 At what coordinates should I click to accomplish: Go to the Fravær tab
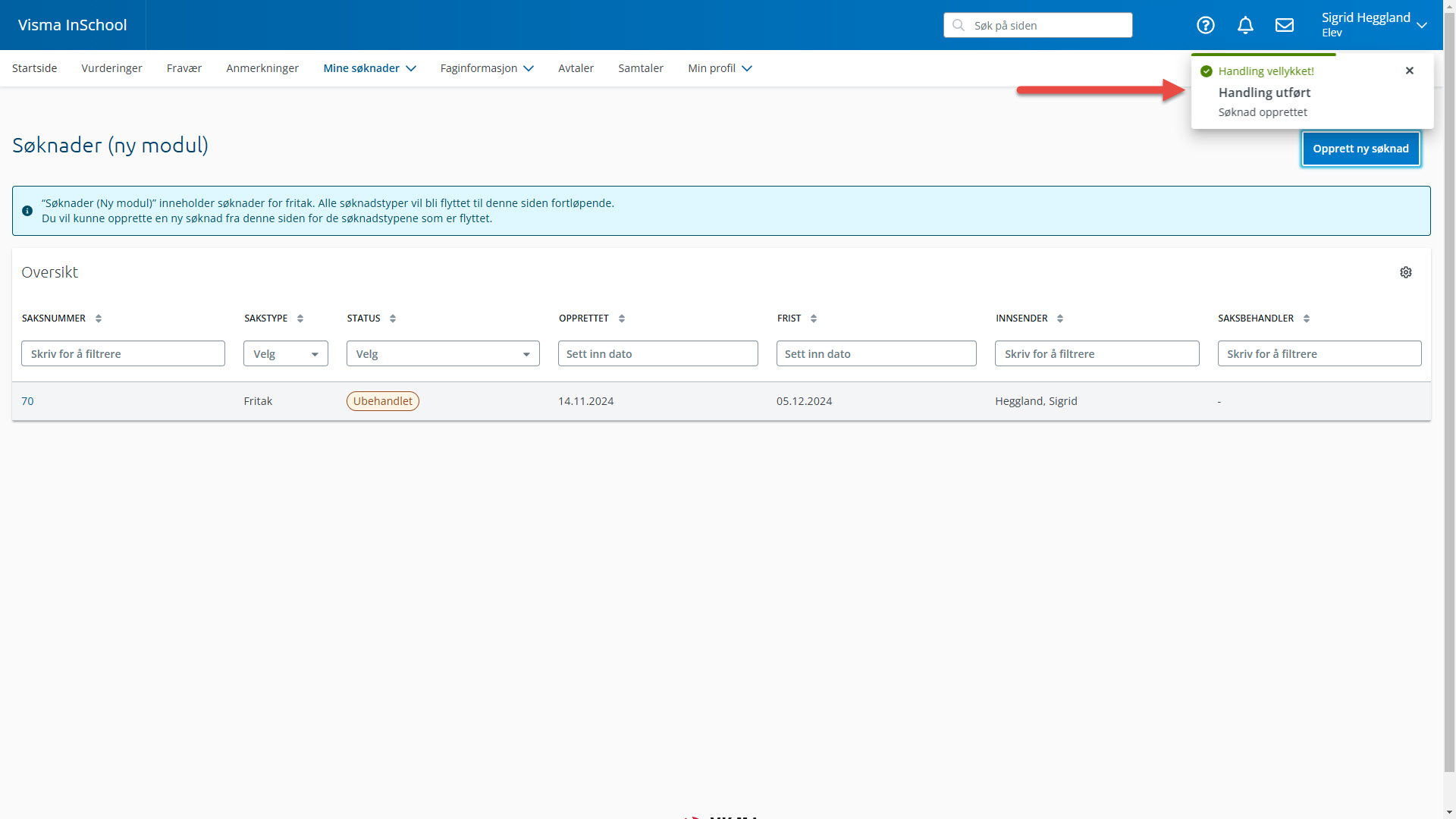pyautogui.click(x=184, y=68)
